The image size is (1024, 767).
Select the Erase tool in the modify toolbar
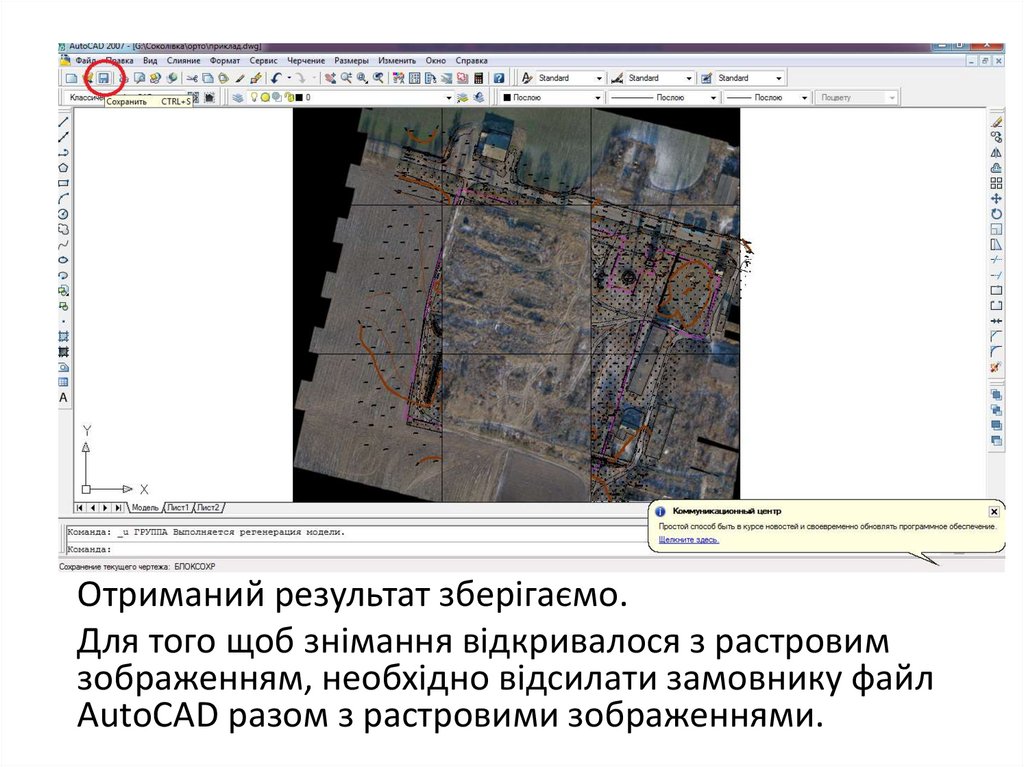[996, 120]
